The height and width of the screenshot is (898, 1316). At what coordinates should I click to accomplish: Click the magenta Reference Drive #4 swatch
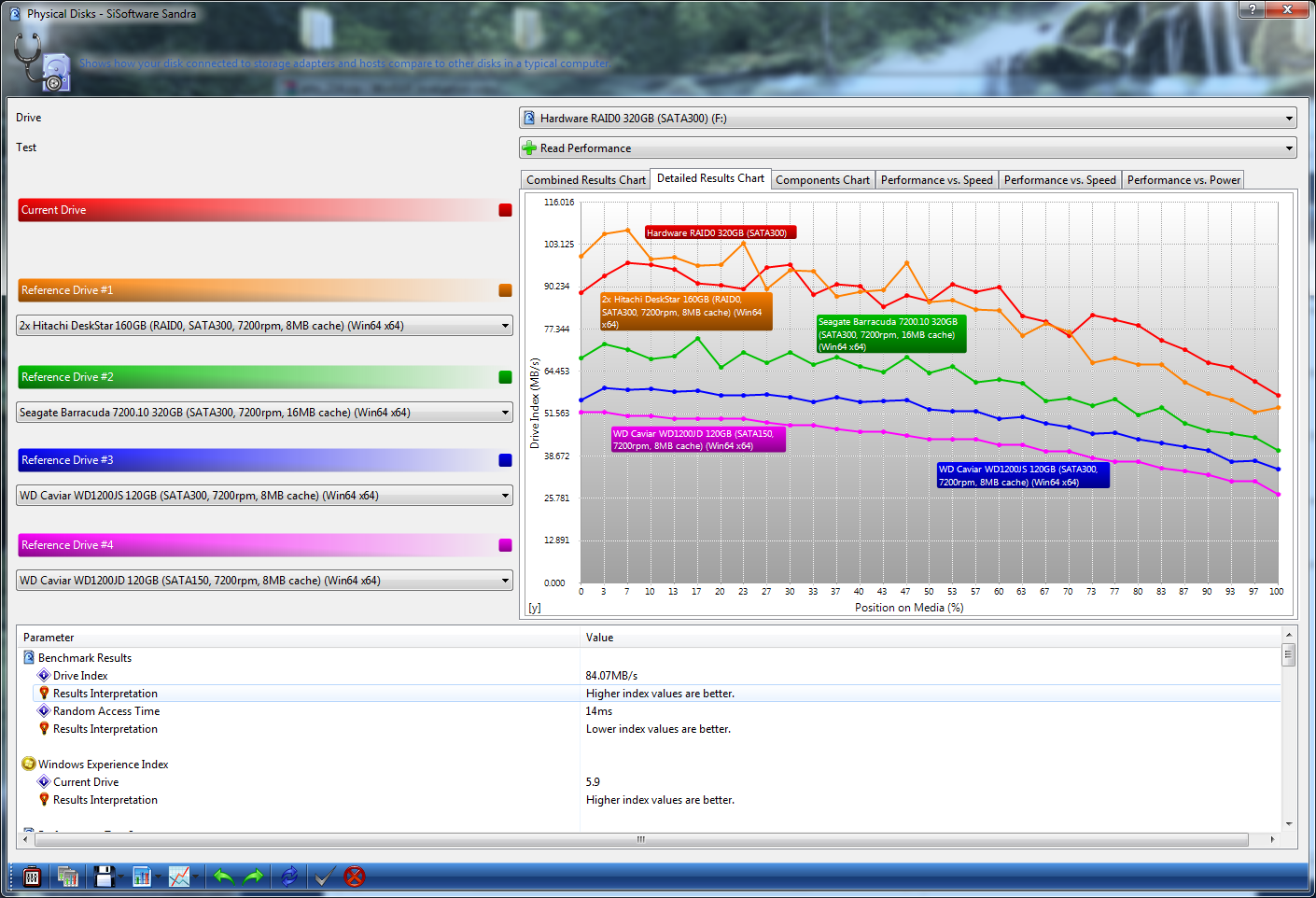pos(505,545)
